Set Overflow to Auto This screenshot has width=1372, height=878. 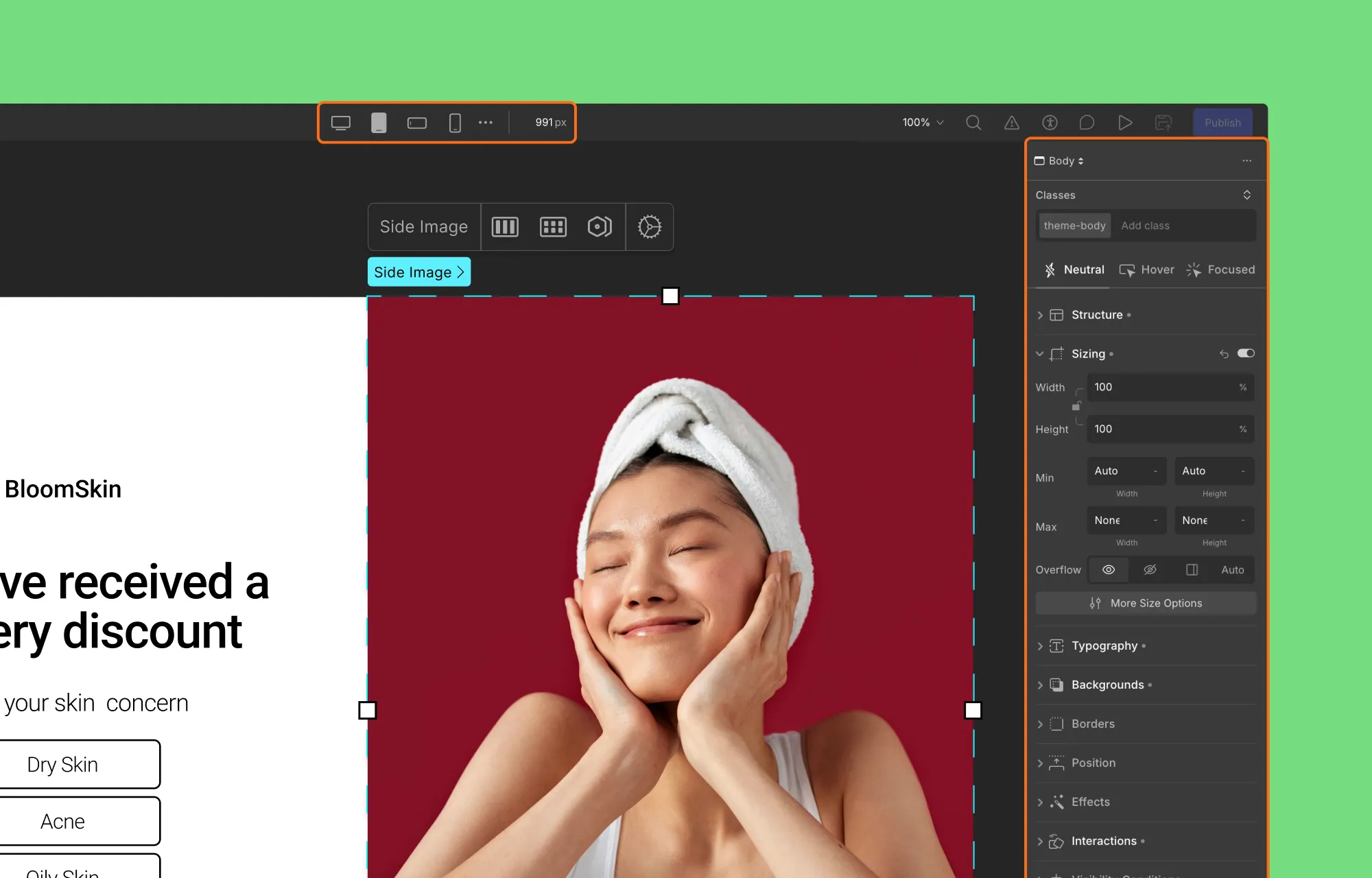pyautogui.click(x=1233, y=569)
